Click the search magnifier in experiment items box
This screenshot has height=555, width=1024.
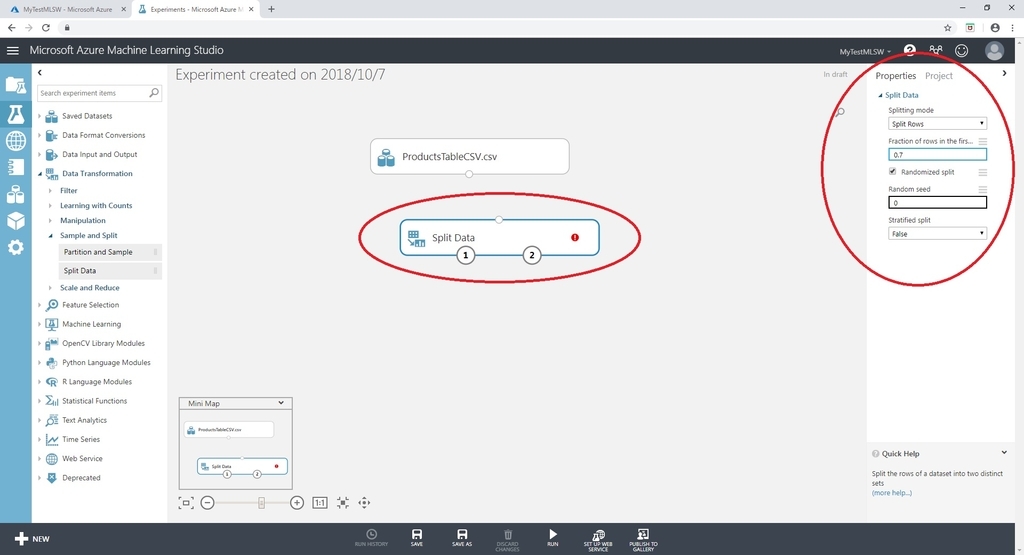pos(154,93)
